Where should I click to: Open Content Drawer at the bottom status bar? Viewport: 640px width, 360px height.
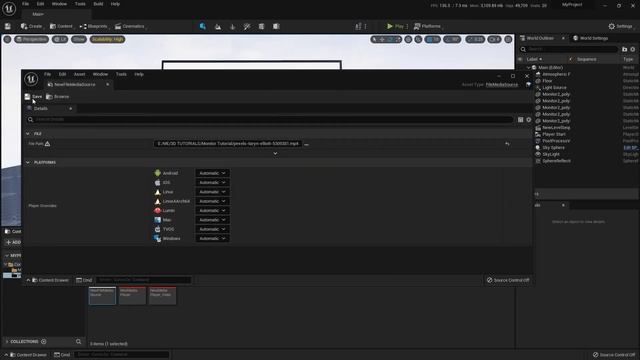pos(28,355)
